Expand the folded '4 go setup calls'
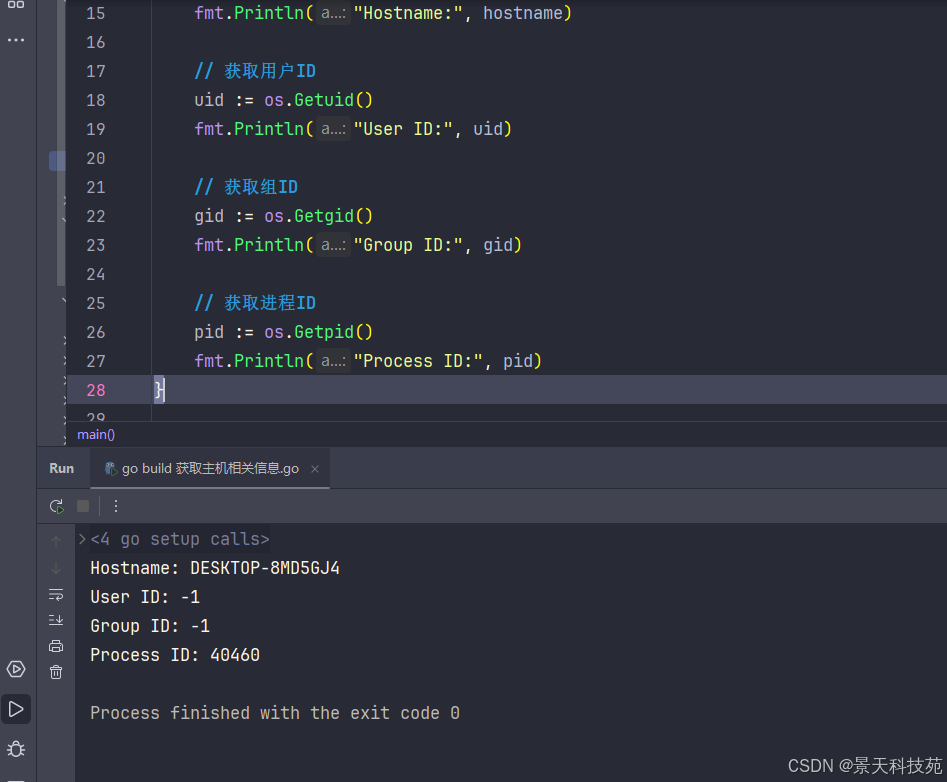Screen dimensions: 947x782 pyautogui.click(x=82, y=539)
